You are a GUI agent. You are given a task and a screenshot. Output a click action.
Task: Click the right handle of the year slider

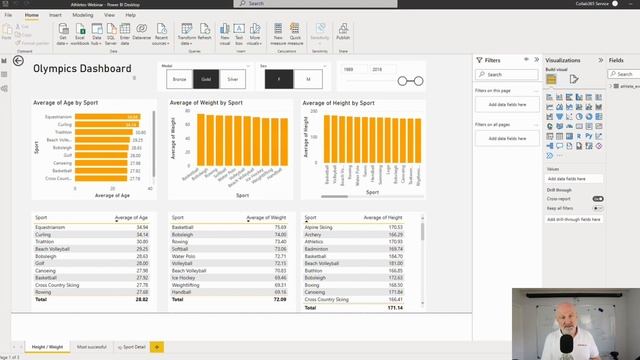pyautogui.click(x=418, y=81)
